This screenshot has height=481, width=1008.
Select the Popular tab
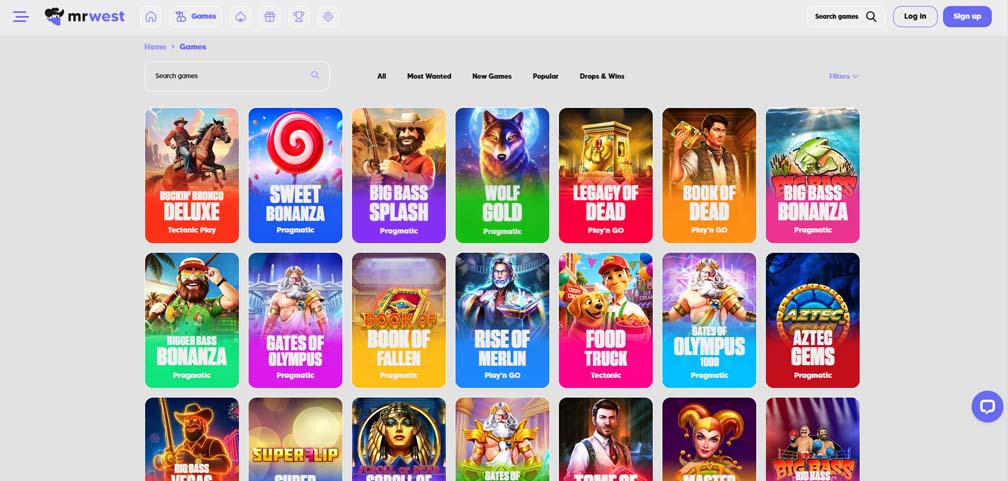(545, 76)
